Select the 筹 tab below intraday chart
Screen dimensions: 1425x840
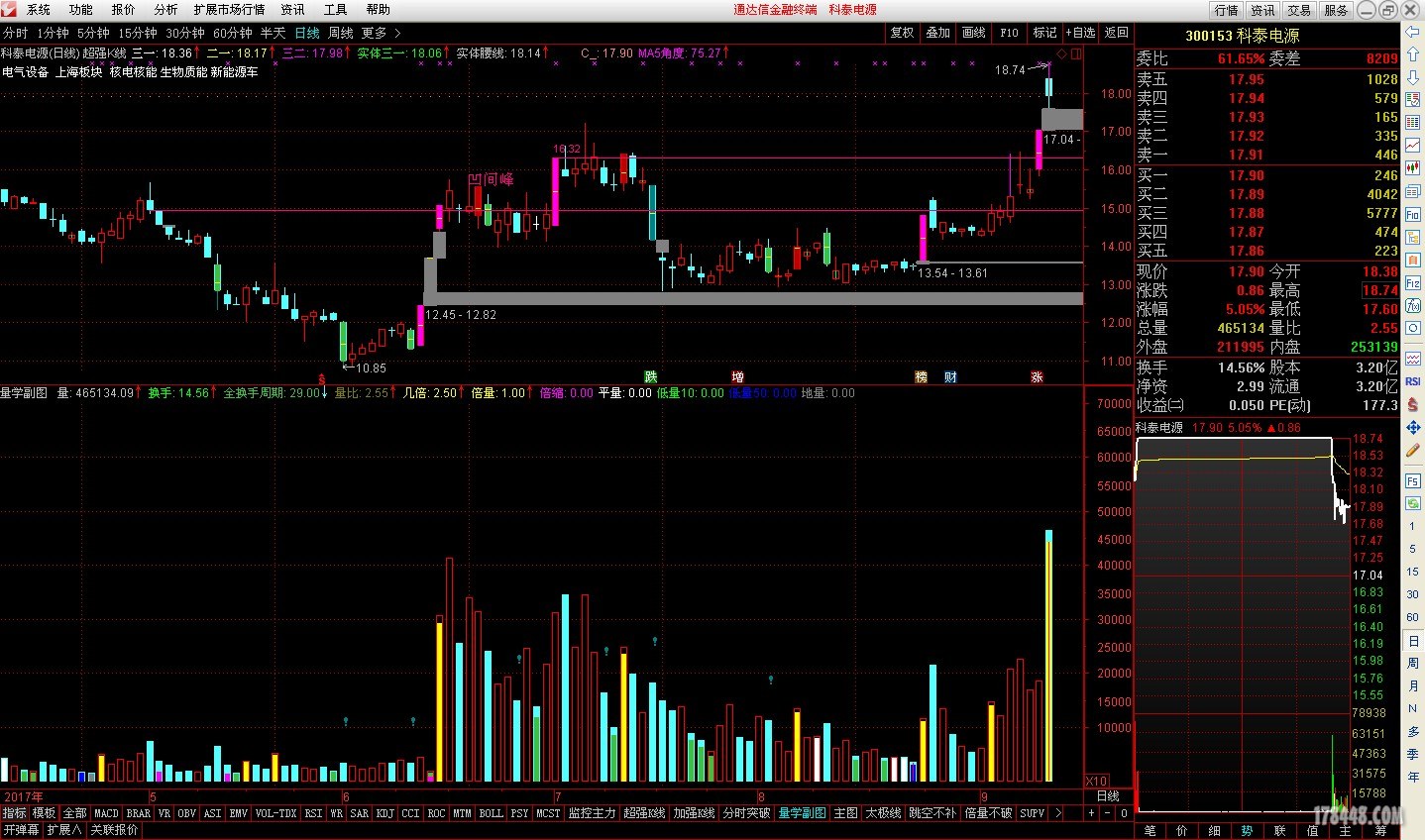coord(1380,830)
